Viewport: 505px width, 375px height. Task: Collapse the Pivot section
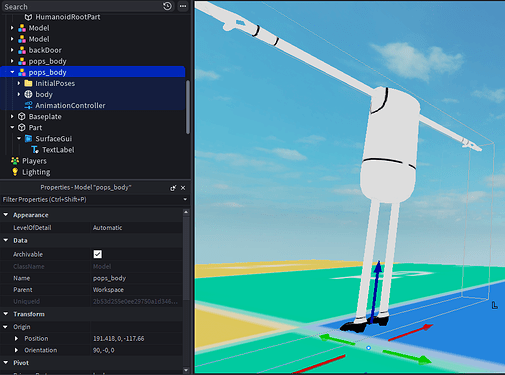[6, 363]
